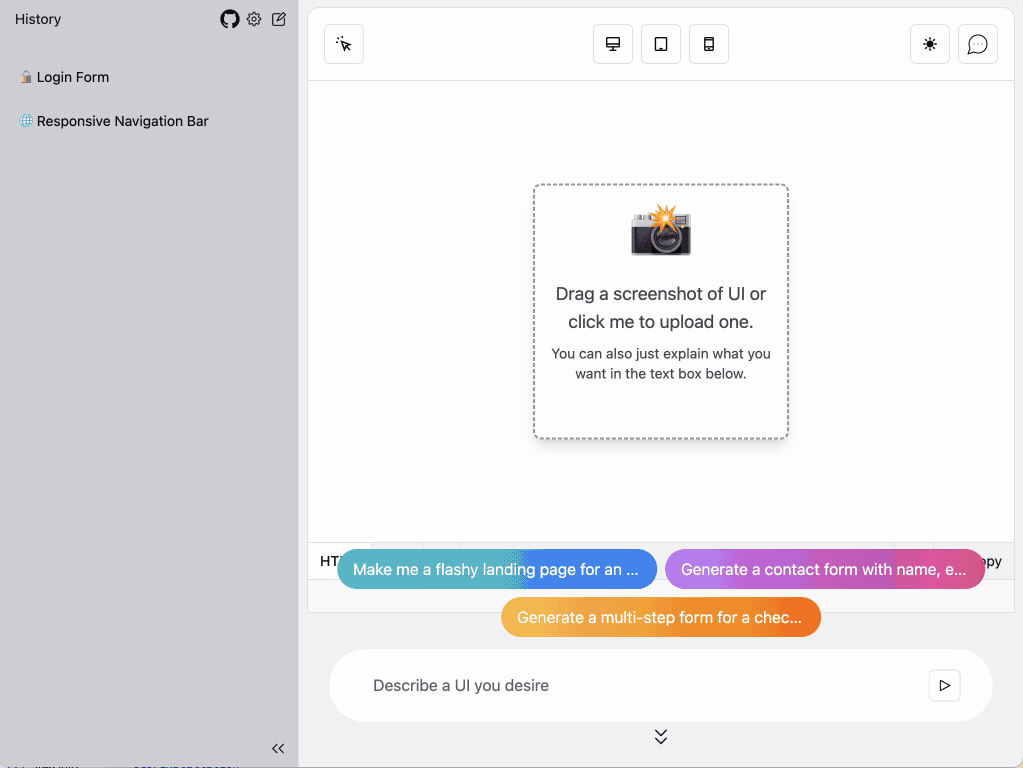Click the camera upload drop zone
This screenshot has height=768, width=1023.
pyautogui.click(x=660, y=310)
